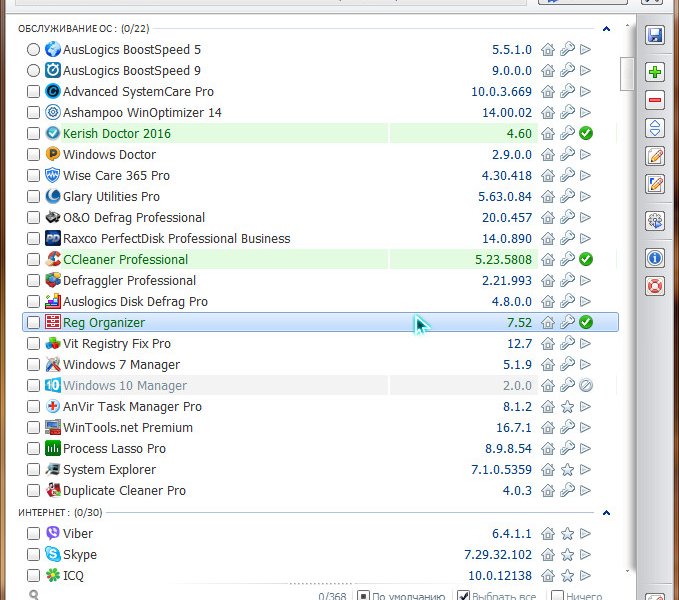Screen dimensions: 679x600
Task: Click star icon for System Explorer
Action: coord(567,470)
